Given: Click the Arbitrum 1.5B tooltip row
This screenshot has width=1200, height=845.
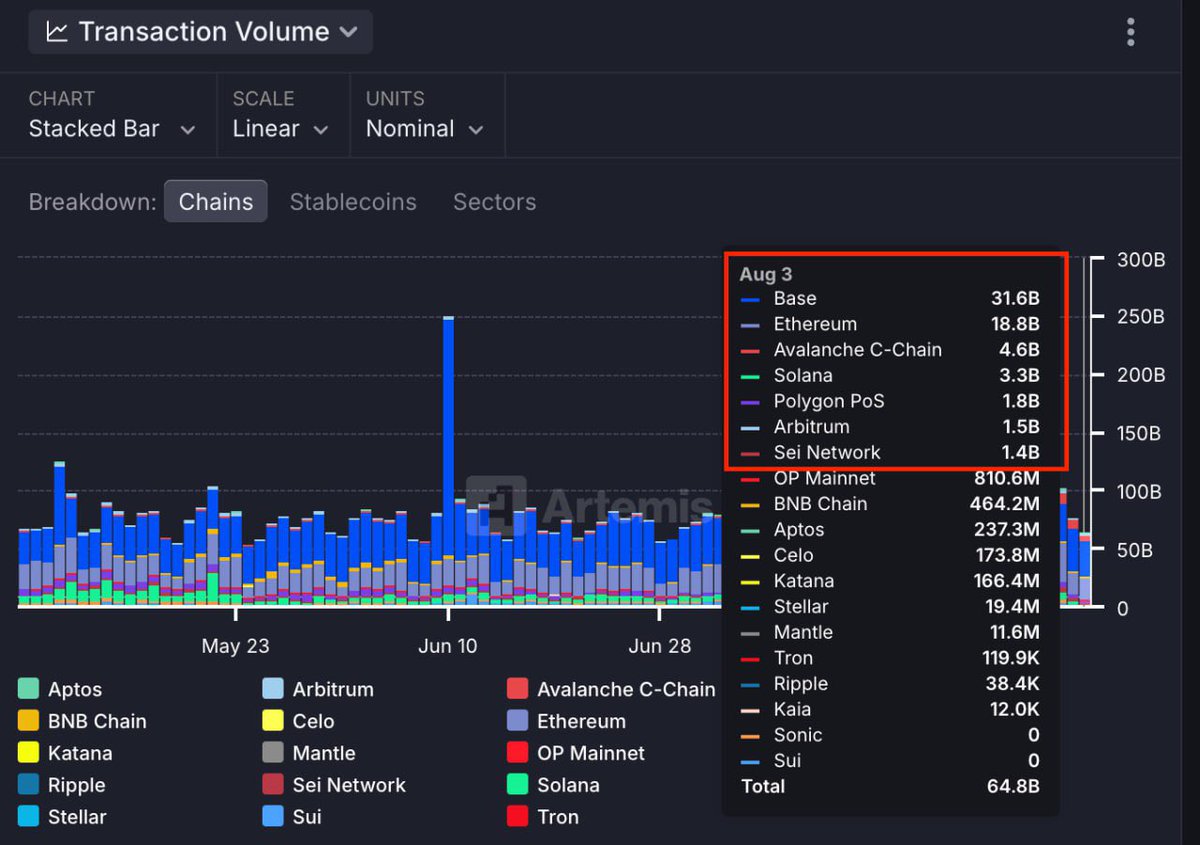Looking at the screenshot, I should pyautogui.click(x=890, y=427).
